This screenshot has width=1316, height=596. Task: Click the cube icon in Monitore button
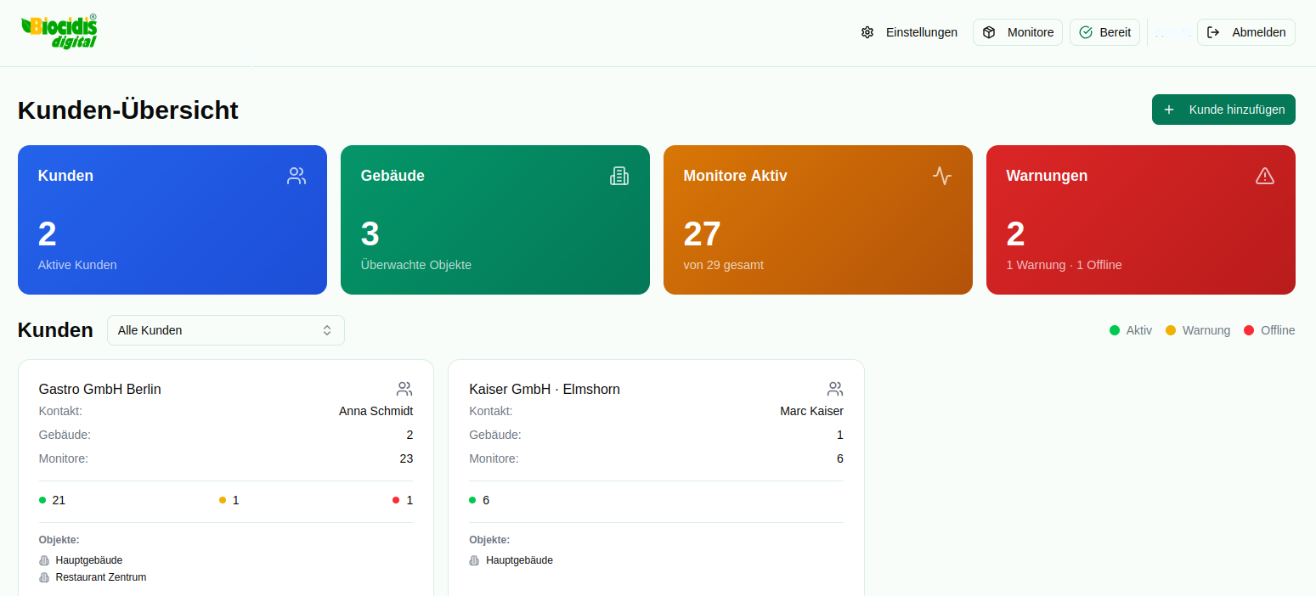click(989, 32)
